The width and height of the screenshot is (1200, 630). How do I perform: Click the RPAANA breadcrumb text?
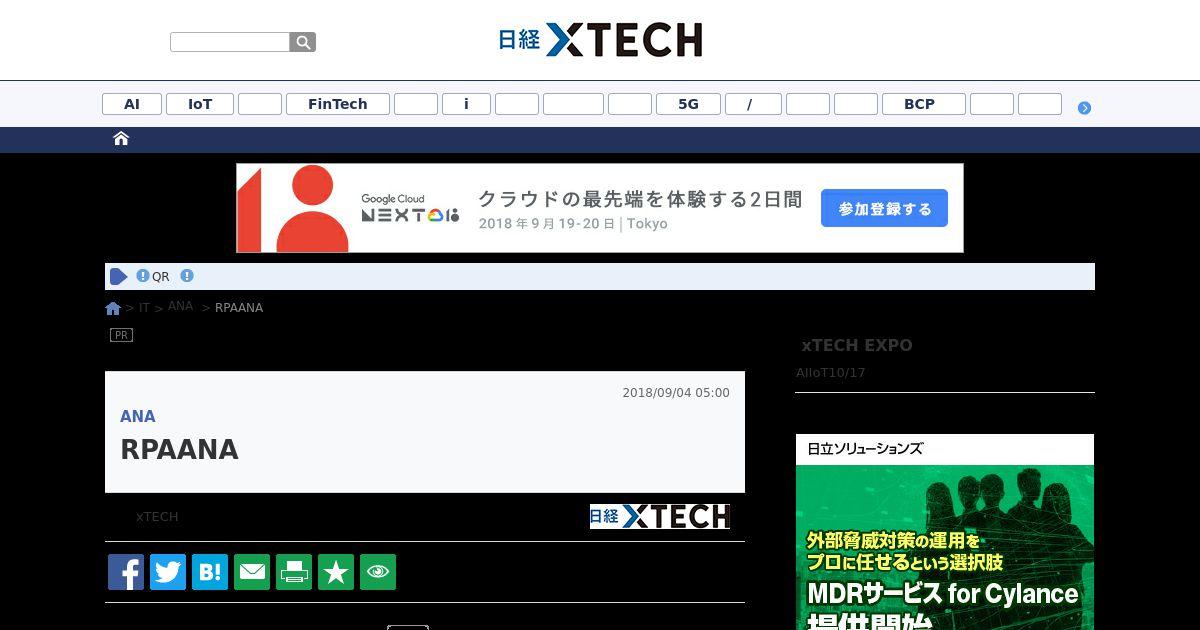point(239,308)
